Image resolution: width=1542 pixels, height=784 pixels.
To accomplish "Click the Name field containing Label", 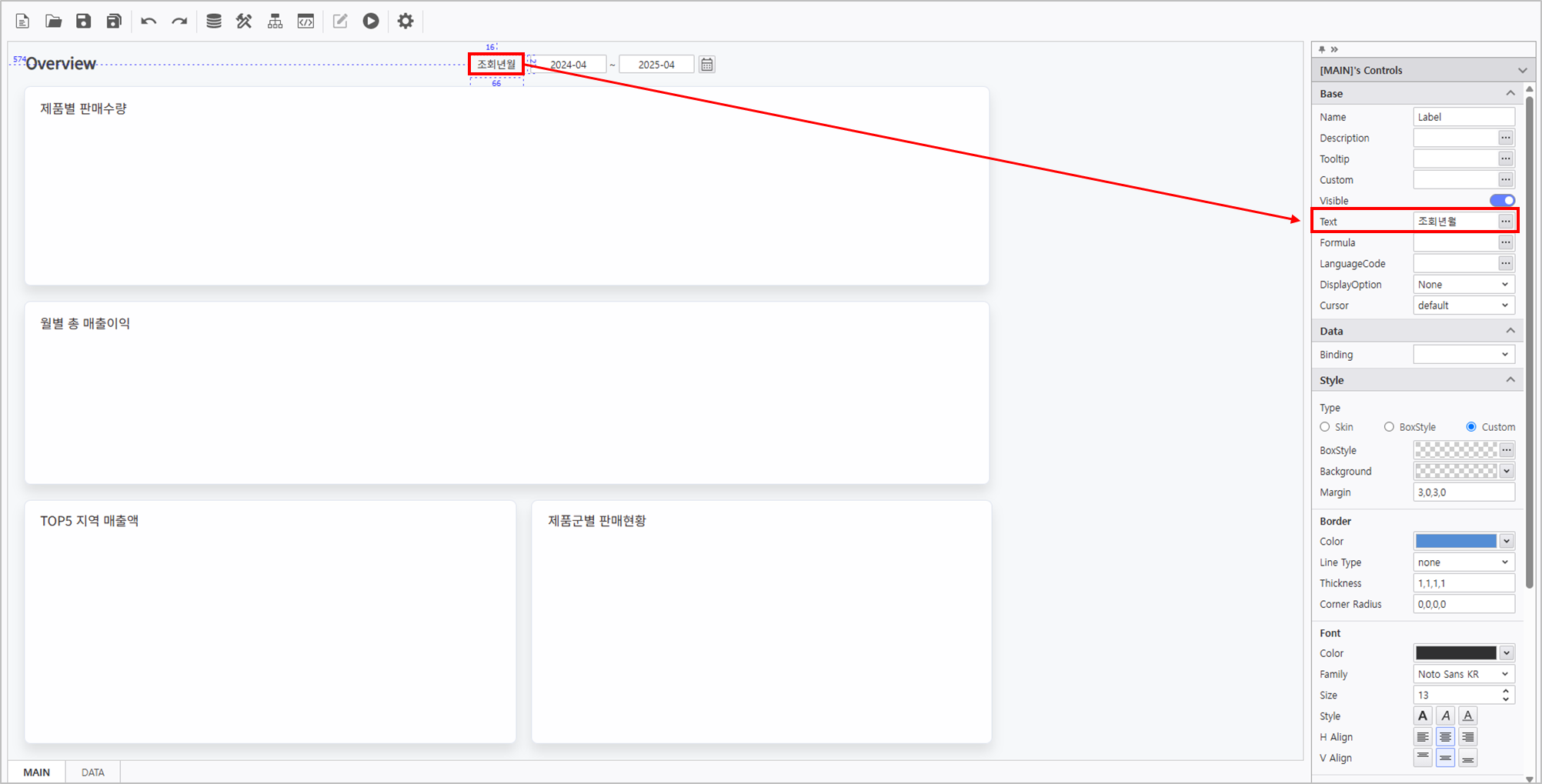I will (1464, 117).
